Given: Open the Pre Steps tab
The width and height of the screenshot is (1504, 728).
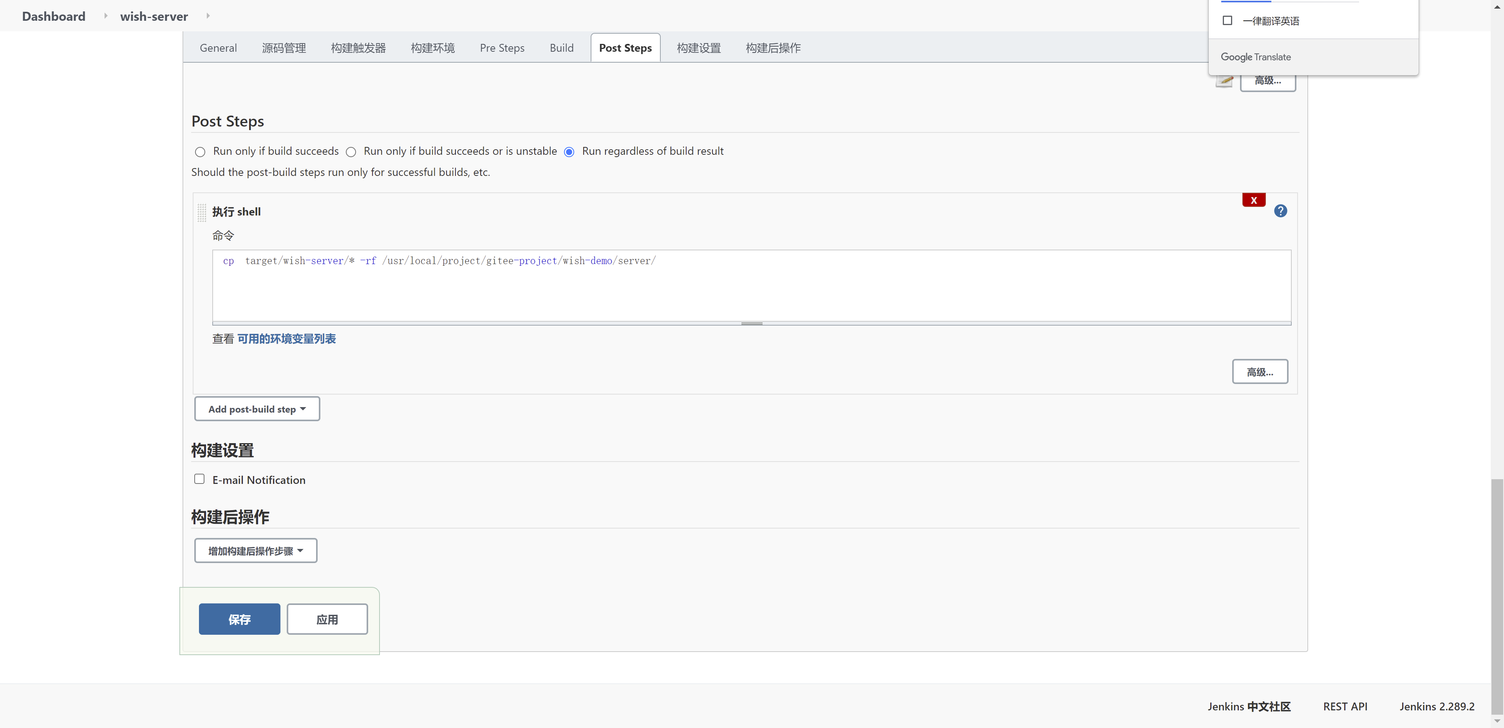Looking at the screenshot, I should (502, 48).
